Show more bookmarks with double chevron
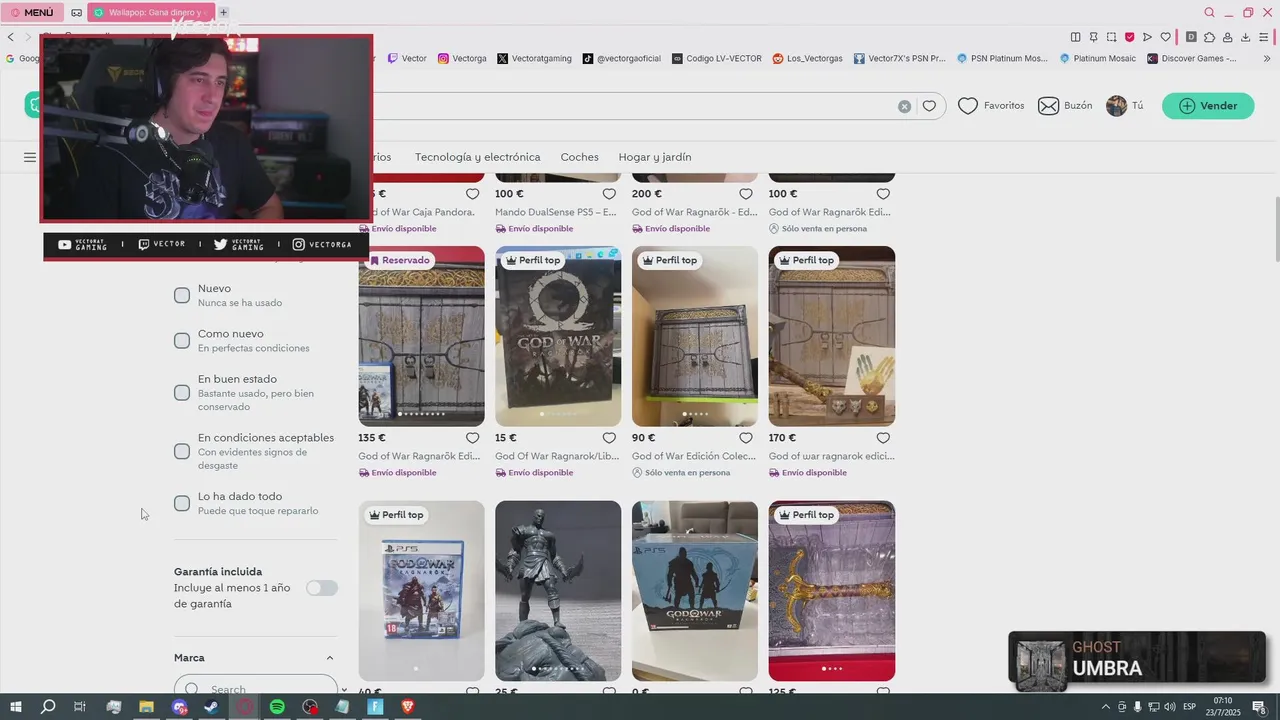This screenshot has height=720, width=1280. tap(1269, 58)
